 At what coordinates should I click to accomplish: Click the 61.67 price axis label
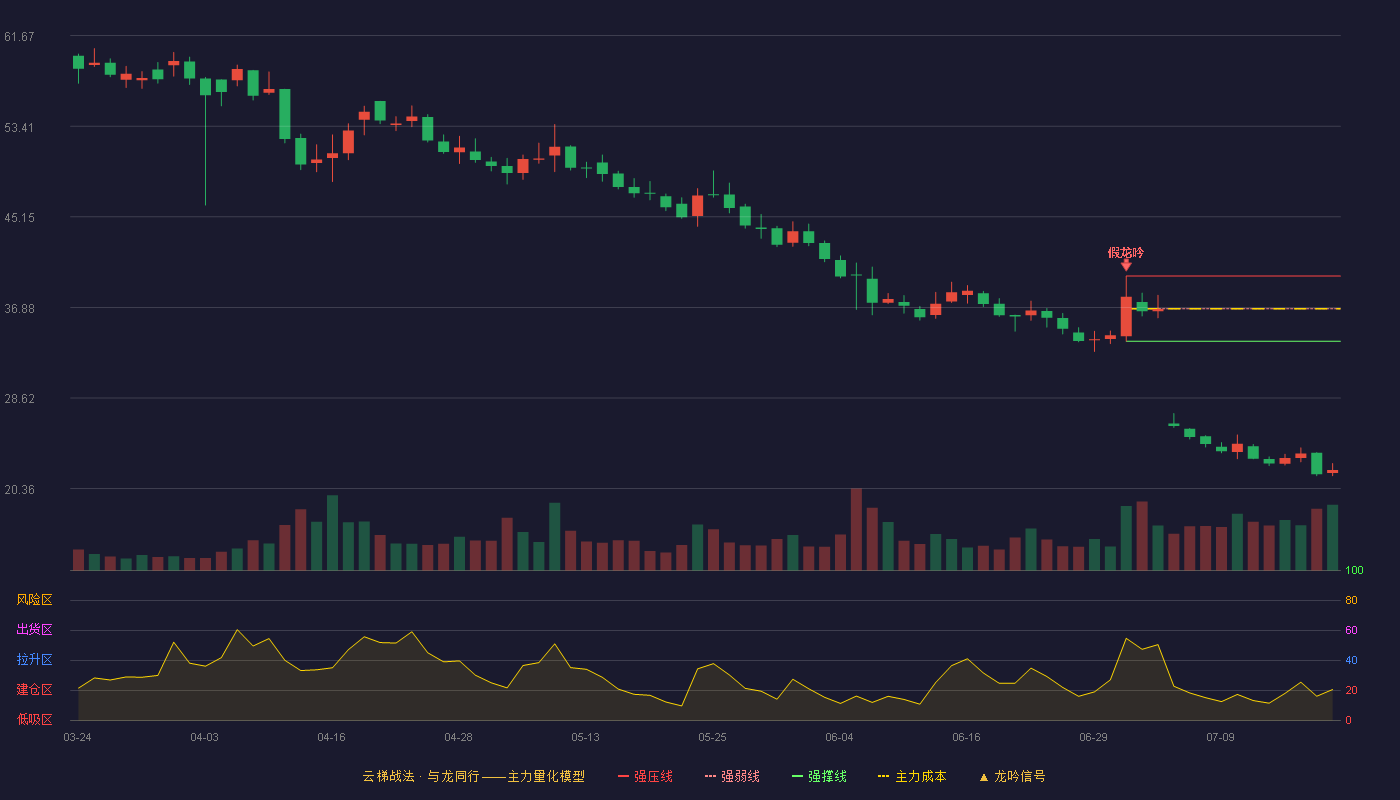[x=19, y=37]
